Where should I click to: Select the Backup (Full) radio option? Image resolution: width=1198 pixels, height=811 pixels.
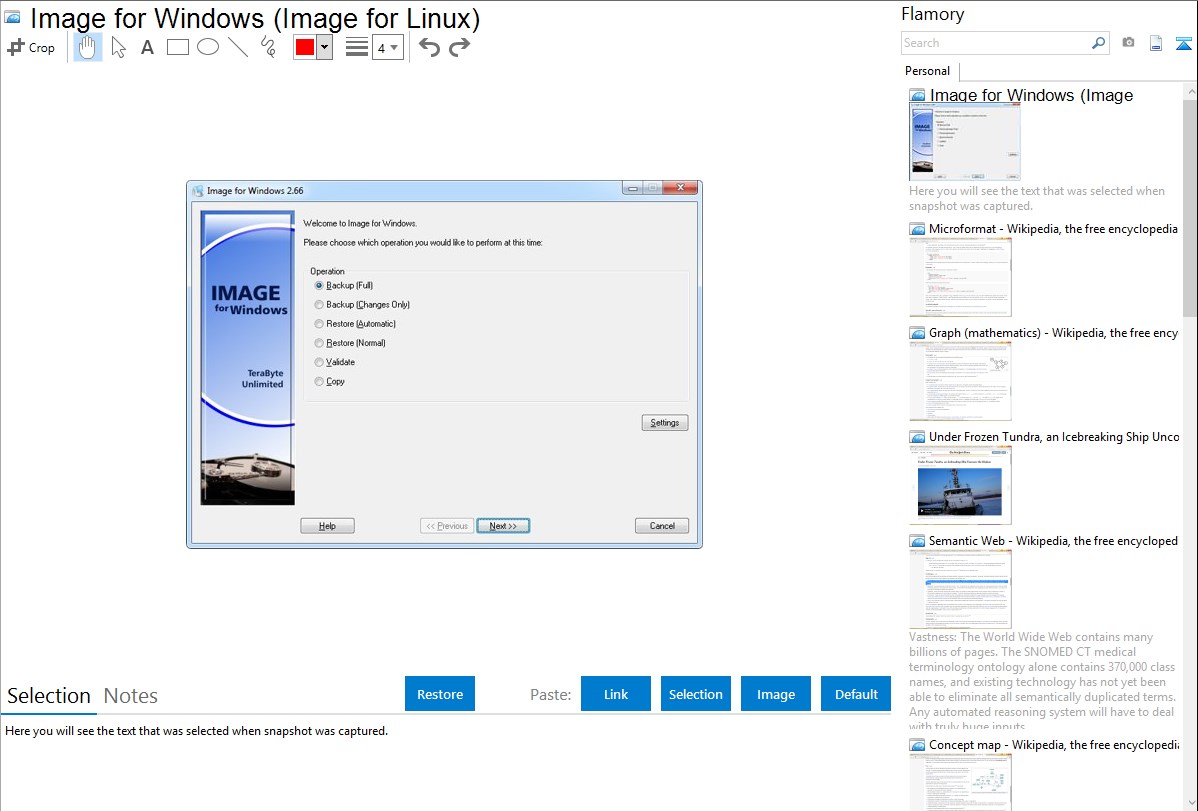point(319,286)
